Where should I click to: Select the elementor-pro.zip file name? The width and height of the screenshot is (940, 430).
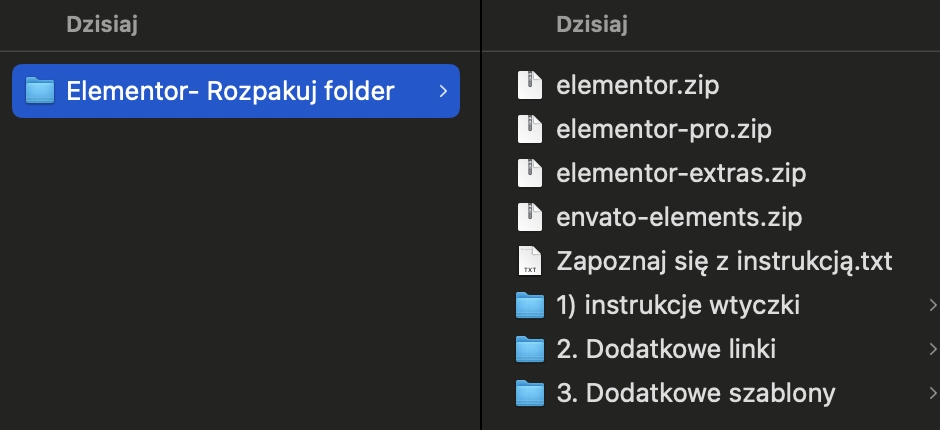coord(663,130)
